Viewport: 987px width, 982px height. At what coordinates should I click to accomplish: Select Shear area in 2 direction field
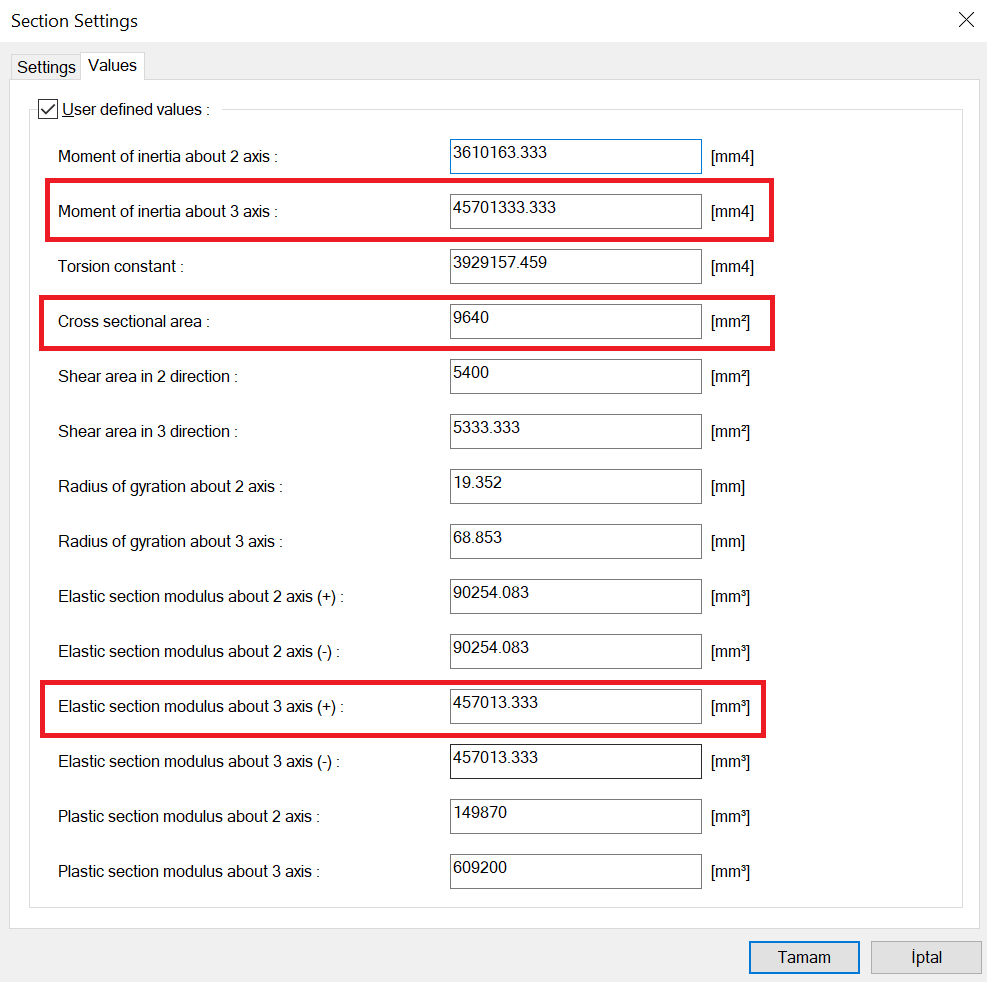click(x=575, y=376)
